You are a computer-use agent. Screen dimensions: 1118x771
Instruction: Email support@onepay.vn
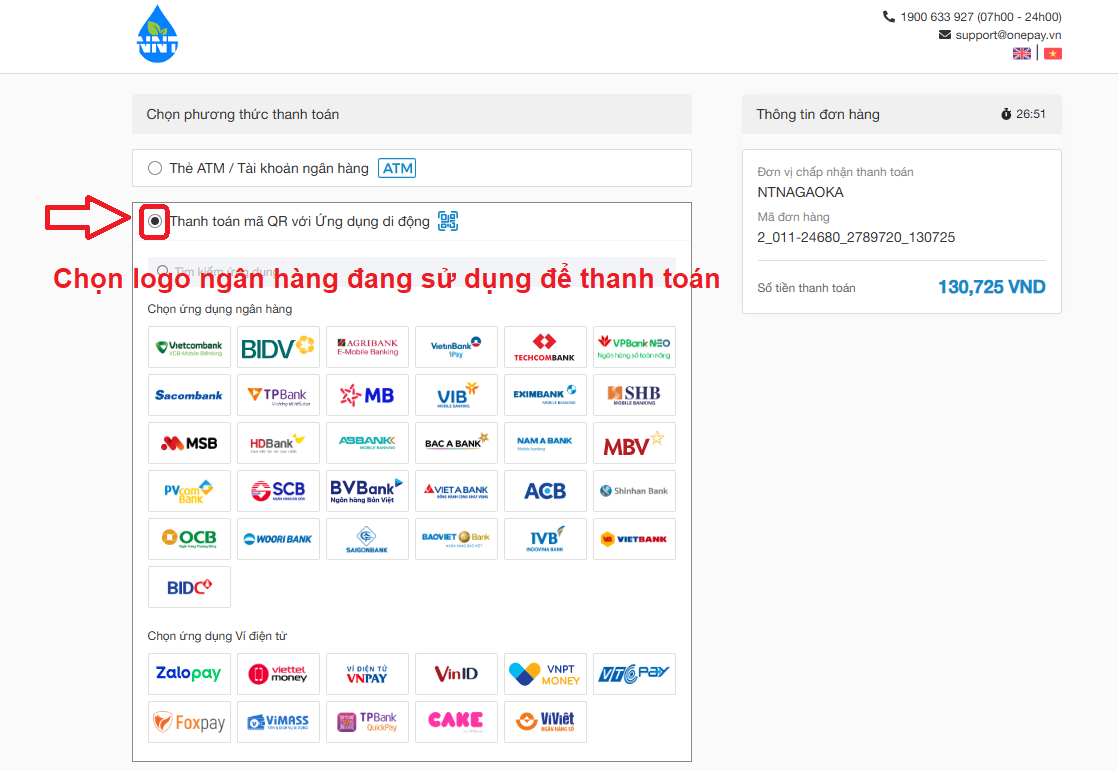(x=1007, y=35)
